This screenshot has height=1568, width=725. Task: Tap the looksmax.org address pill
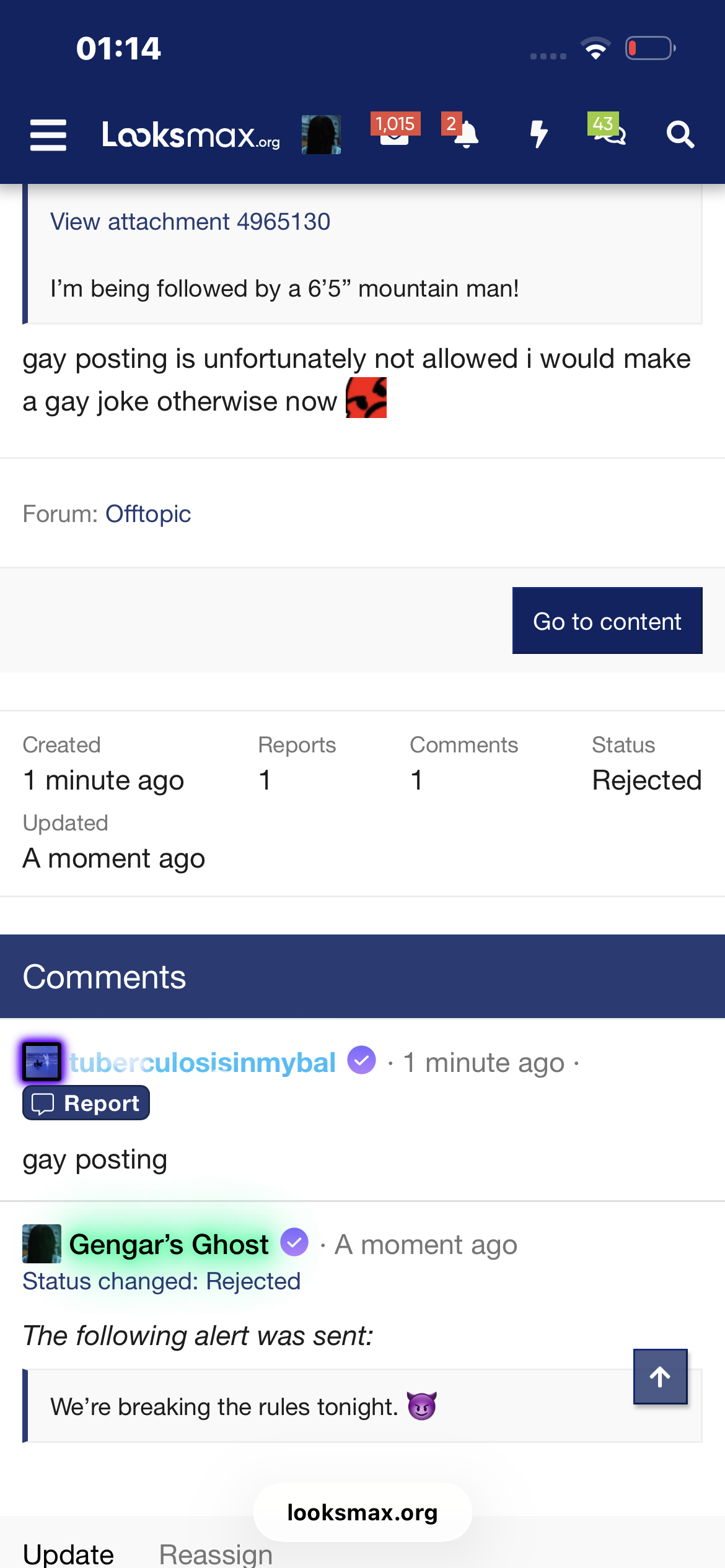(x=362, y=1512)
